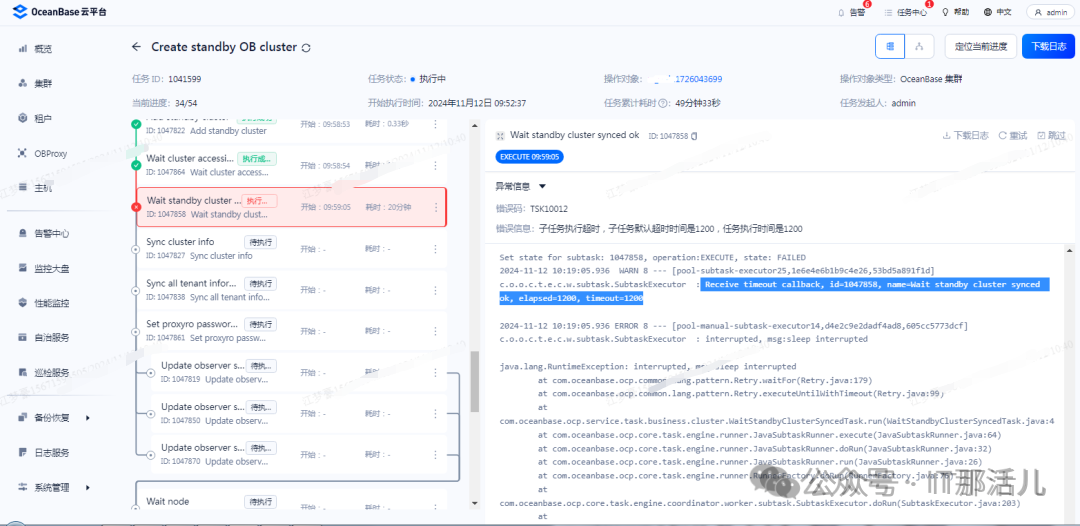Open more options for Wait cluster accessible row
Viewport: 1080px width, 526px height.
coord(435,166)
